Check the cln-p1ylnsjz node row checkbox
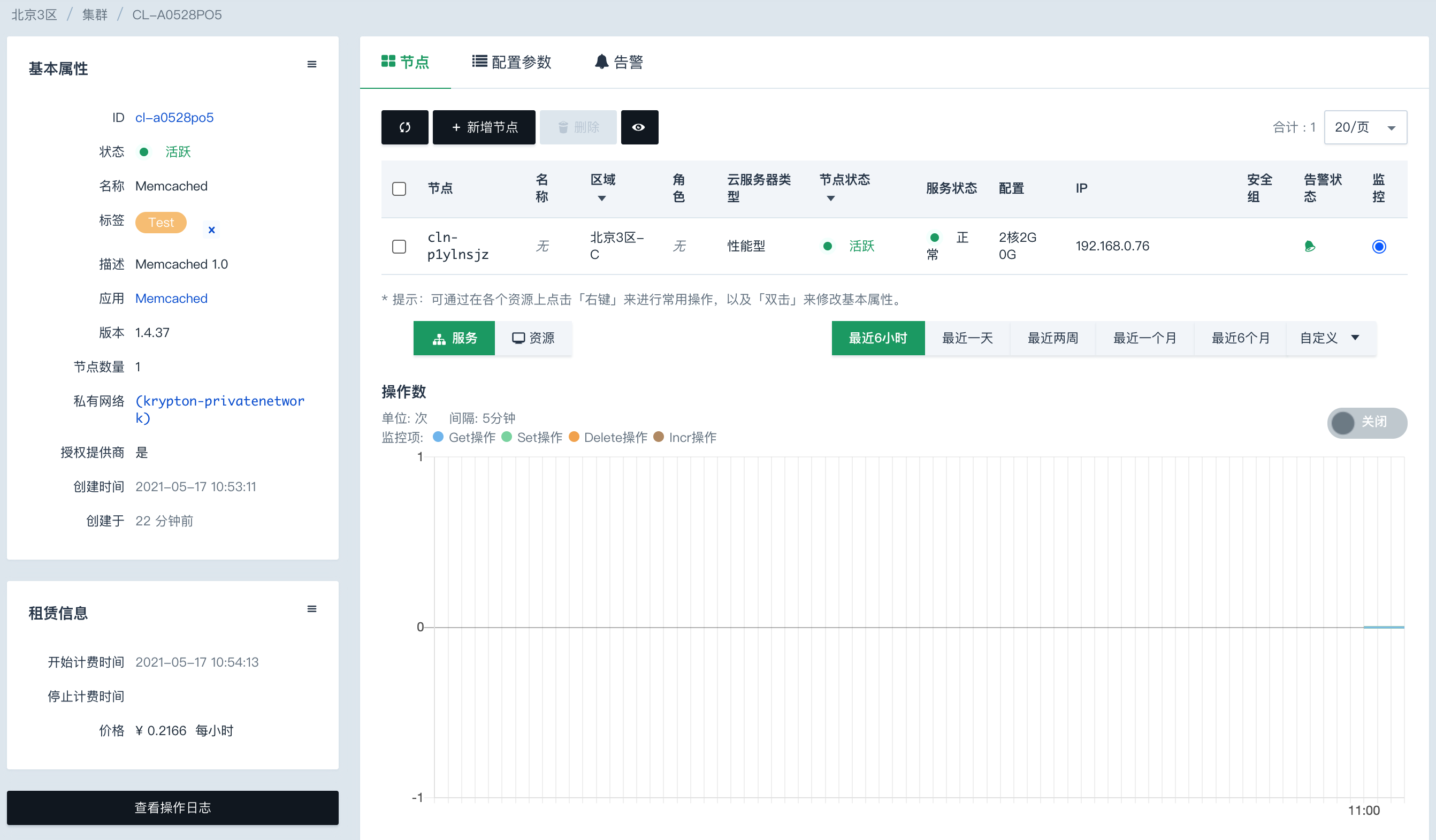Viewport: 1436px width, 840px height. click(399, 246)
